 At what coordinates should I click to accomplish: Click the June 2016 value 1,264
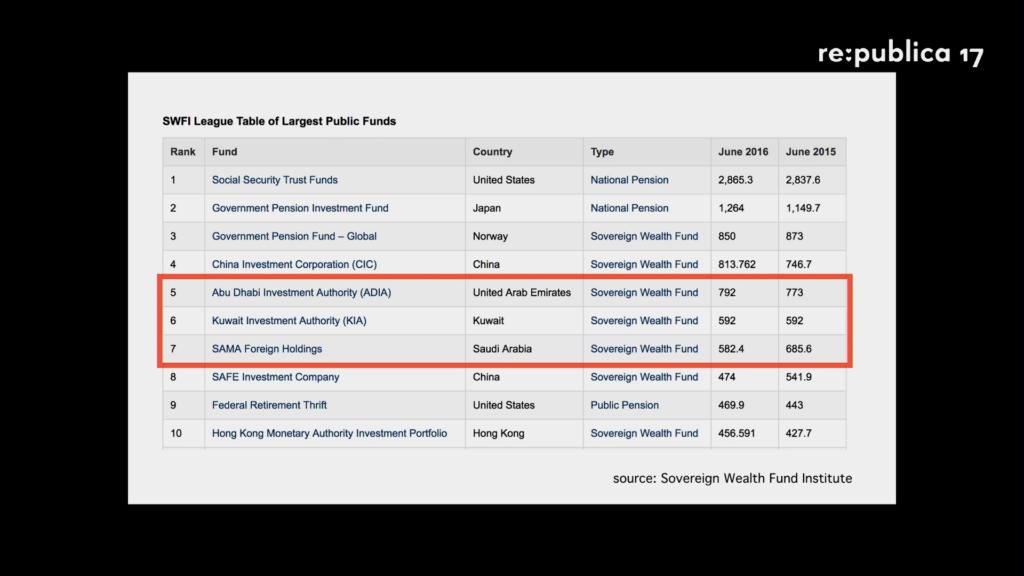tap(731, 208)
